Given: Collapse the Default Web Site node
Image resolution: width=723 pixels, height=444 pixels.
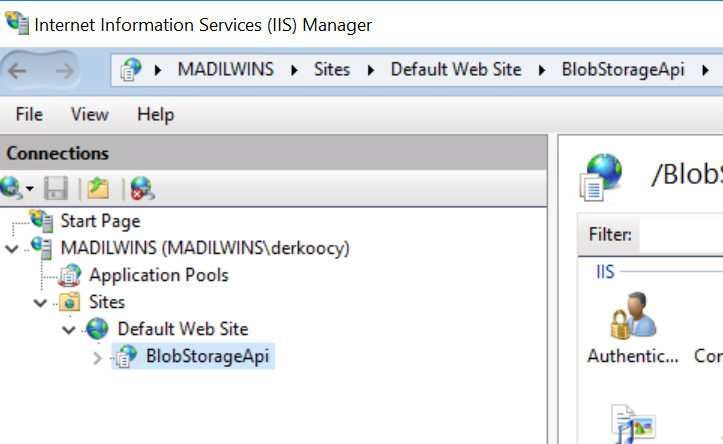Looking at the screenshot, I should pyautogui.click(x=69, y=329).
